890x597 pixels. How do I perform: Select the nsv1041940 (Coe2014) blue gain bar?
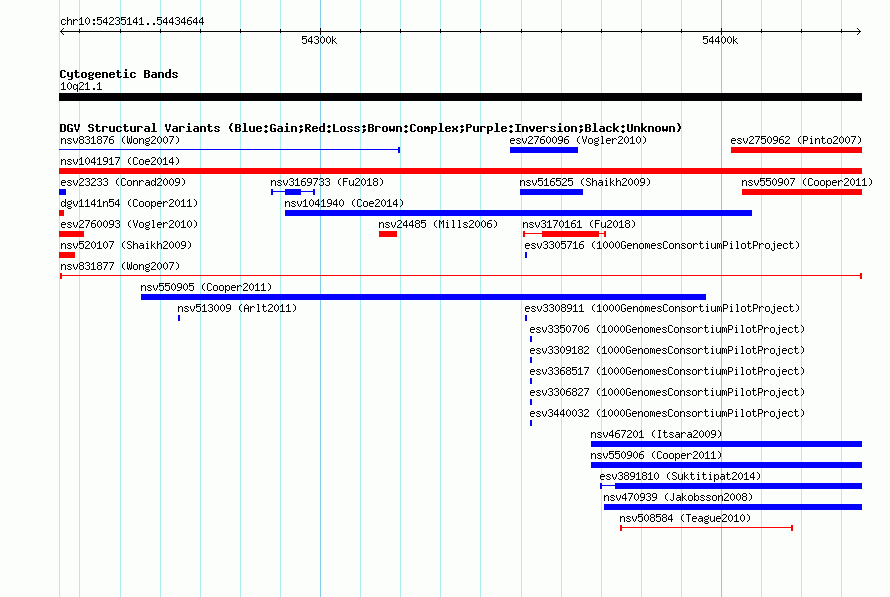click(x=518, y=213)
